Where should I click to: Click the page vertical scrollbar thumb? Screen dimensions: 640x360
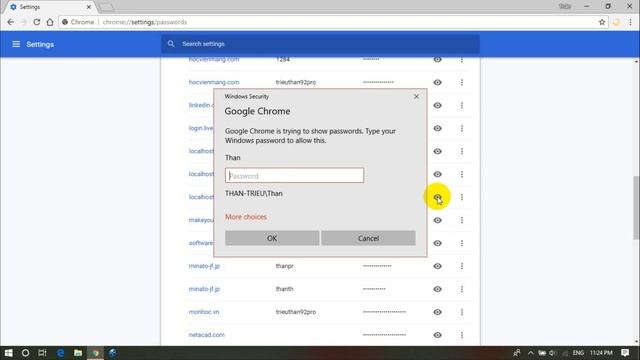pyautogui.click(x=636, y=208)
